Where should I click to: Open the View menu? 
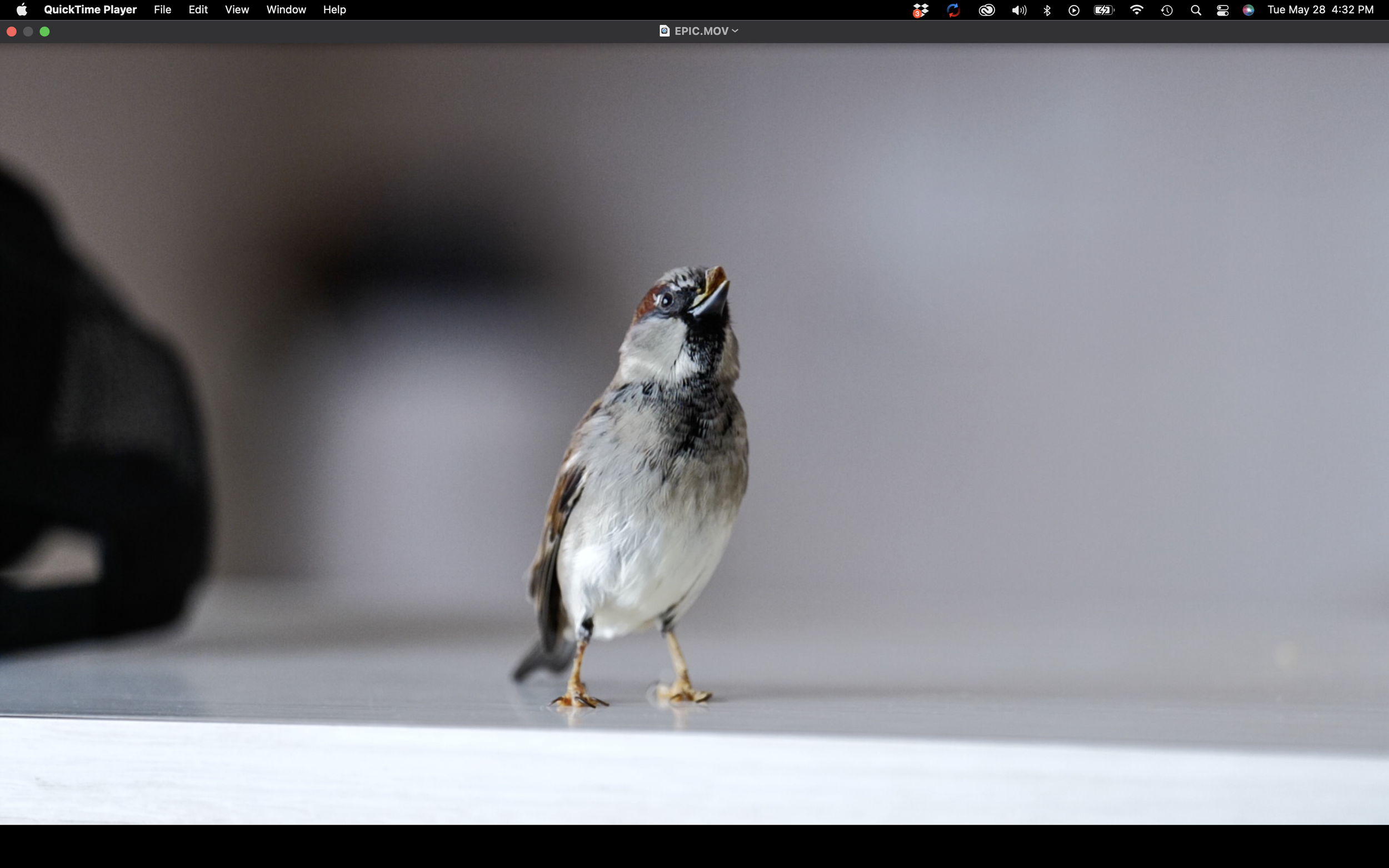tap(237, 10)
